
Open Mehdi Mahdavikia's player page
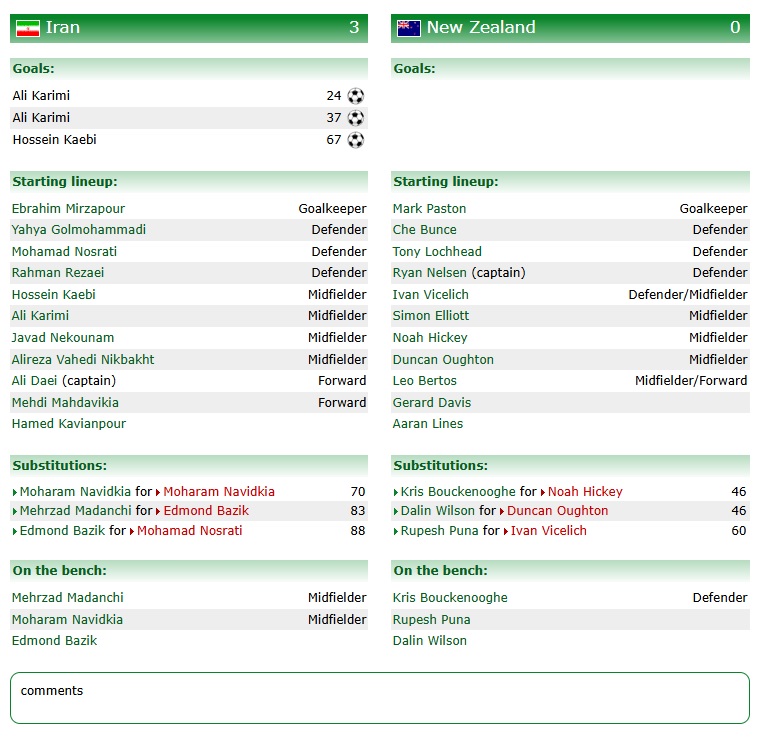pos(65,403)
